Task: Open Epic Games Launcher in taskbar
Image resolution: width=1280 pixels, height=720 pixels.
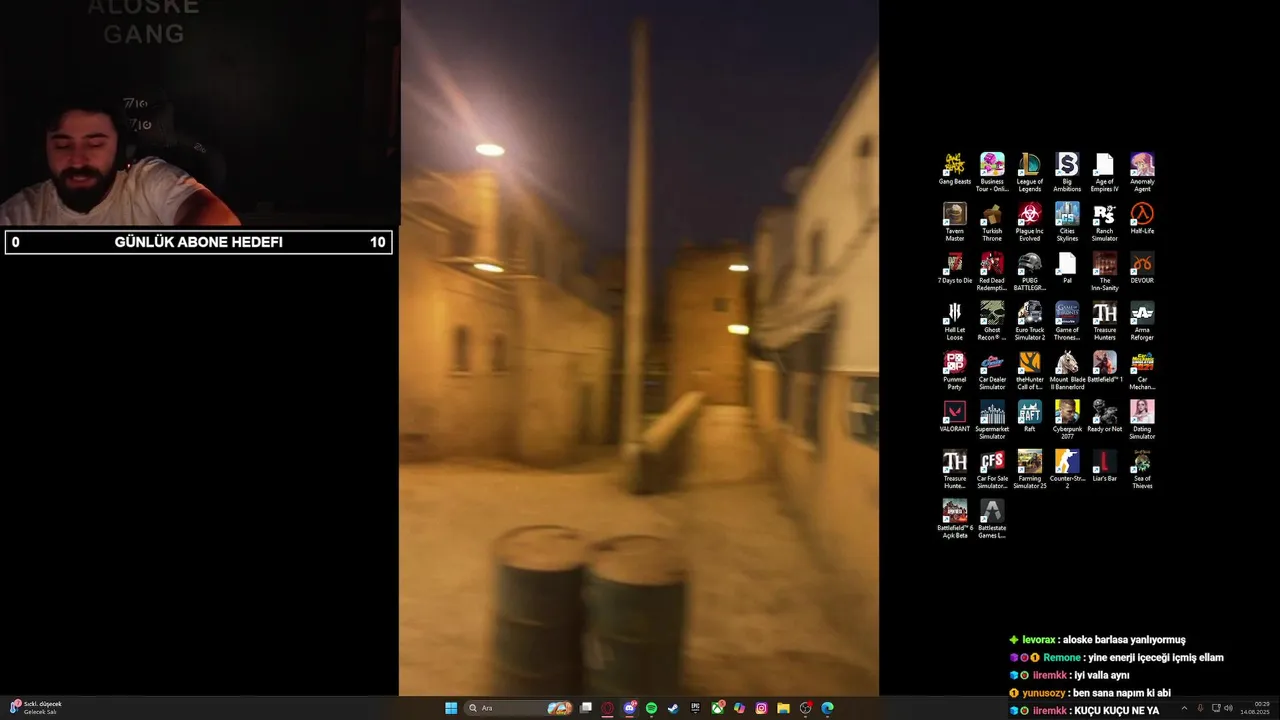Action: click(695, 708)
